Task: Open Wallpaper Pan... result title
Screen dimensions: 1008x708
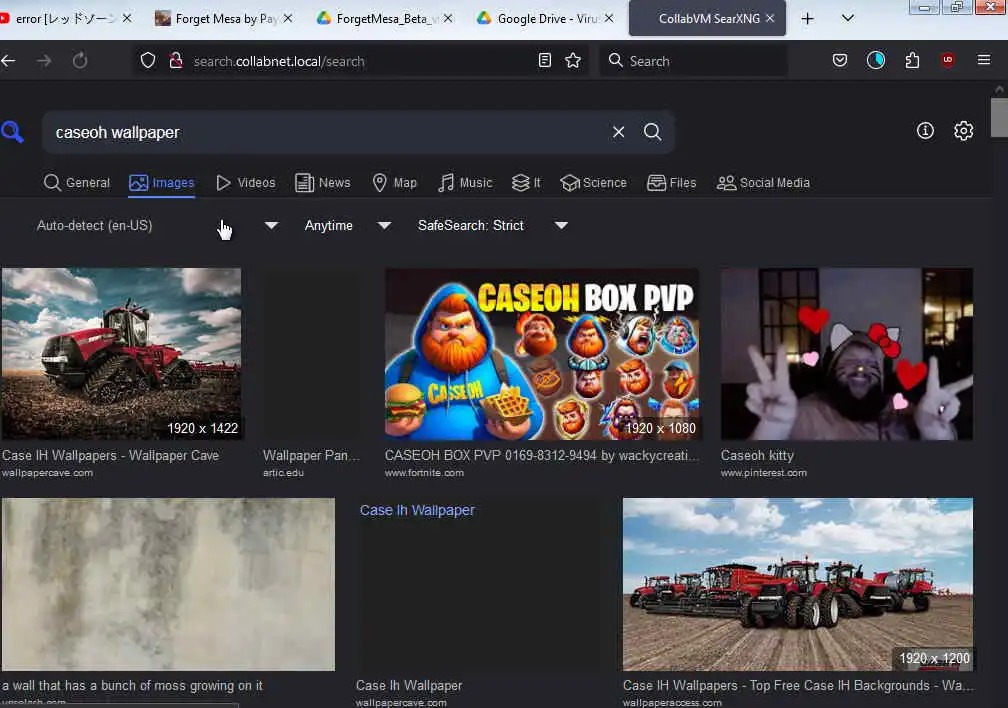Action: click(x=311, y=455)
